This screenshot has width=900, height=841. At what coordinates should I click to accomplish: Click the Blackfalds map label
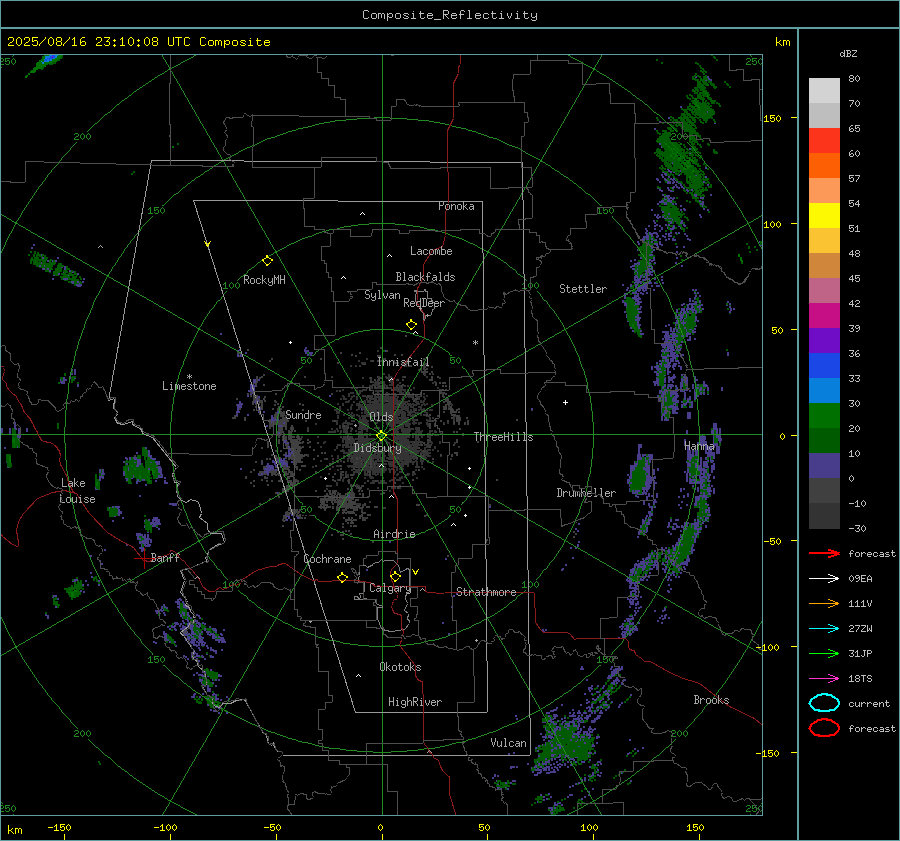coord(425,277)
